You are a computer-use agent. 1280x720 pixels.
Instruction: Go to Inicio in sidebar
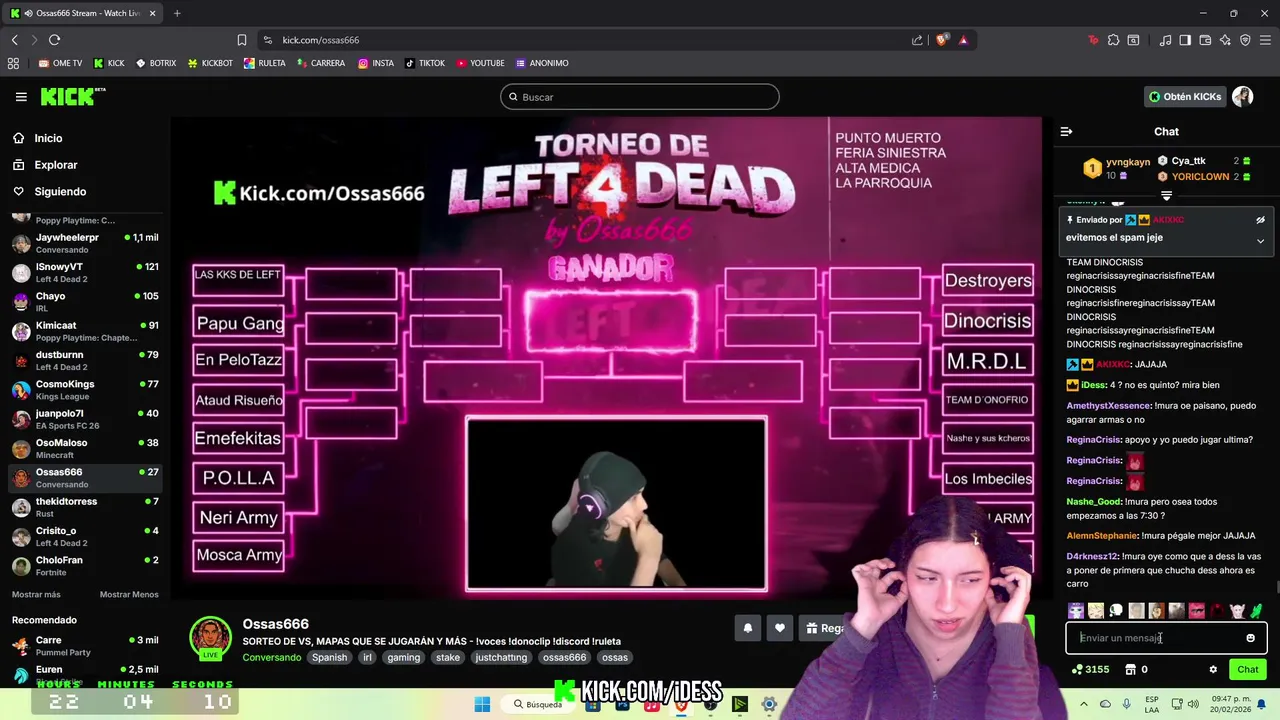click(48, 138)
